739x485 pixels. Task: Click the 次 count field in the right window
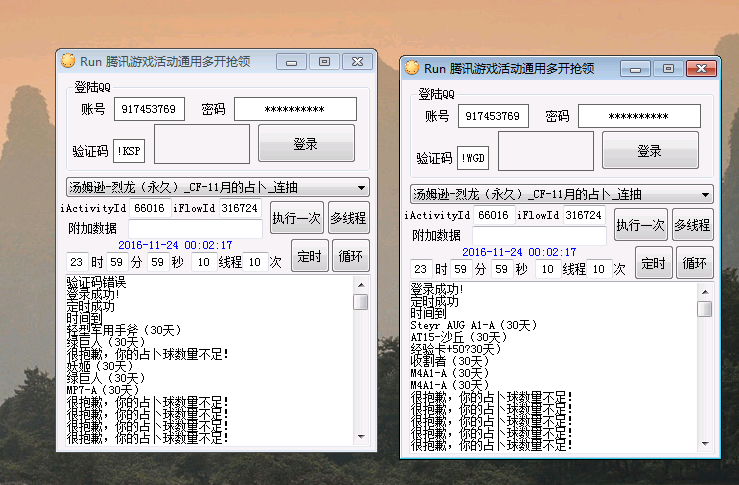tap(599, 269)
